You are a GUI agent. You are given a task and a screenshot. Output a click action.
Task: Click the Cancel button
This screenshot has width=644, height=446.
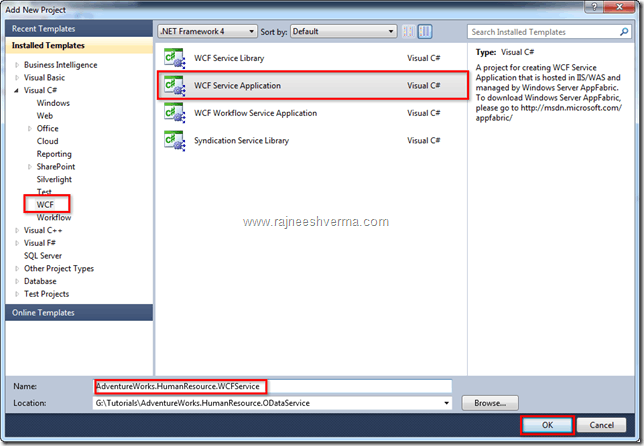click(x=601, y=425)
